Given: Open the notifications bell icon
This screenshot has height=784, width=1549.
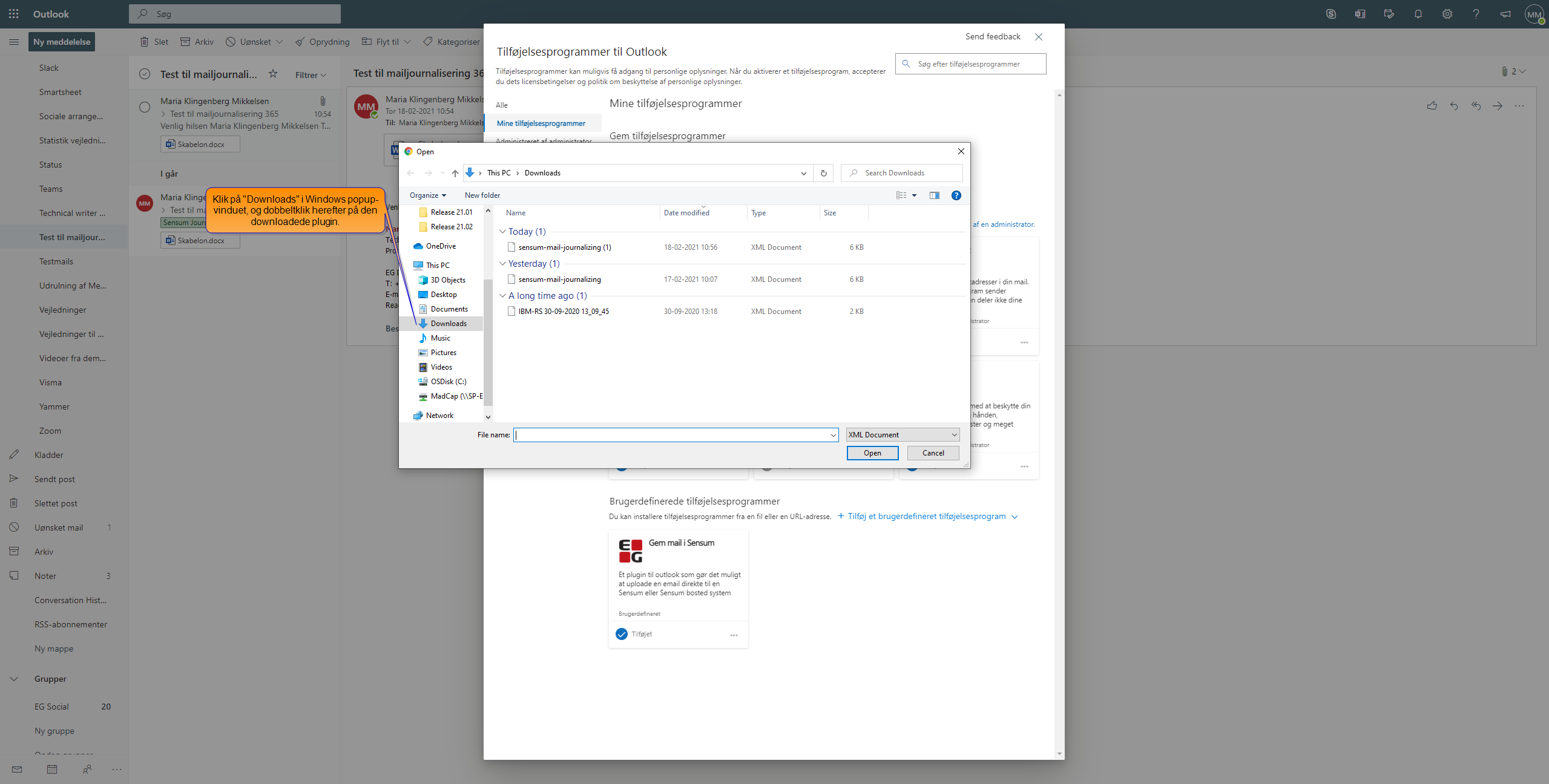Looking at the screenshot, I should pos(1418,13).
